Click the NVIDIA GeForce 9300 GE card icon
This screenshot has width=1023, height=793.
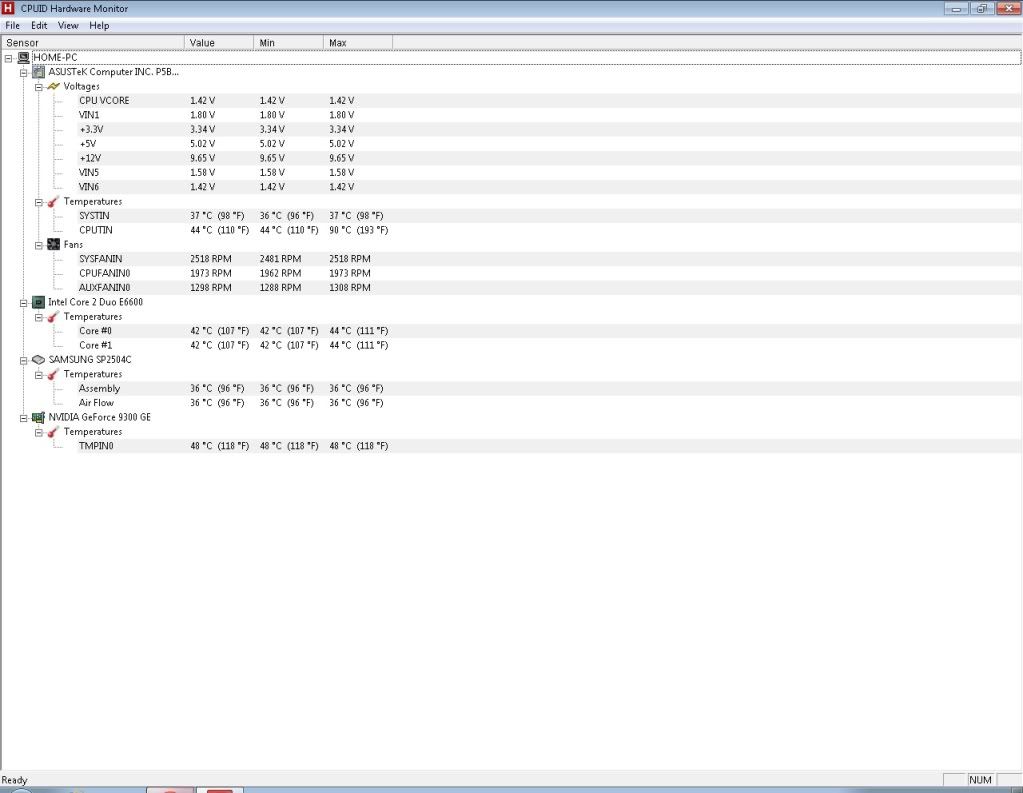pos(39,417)
